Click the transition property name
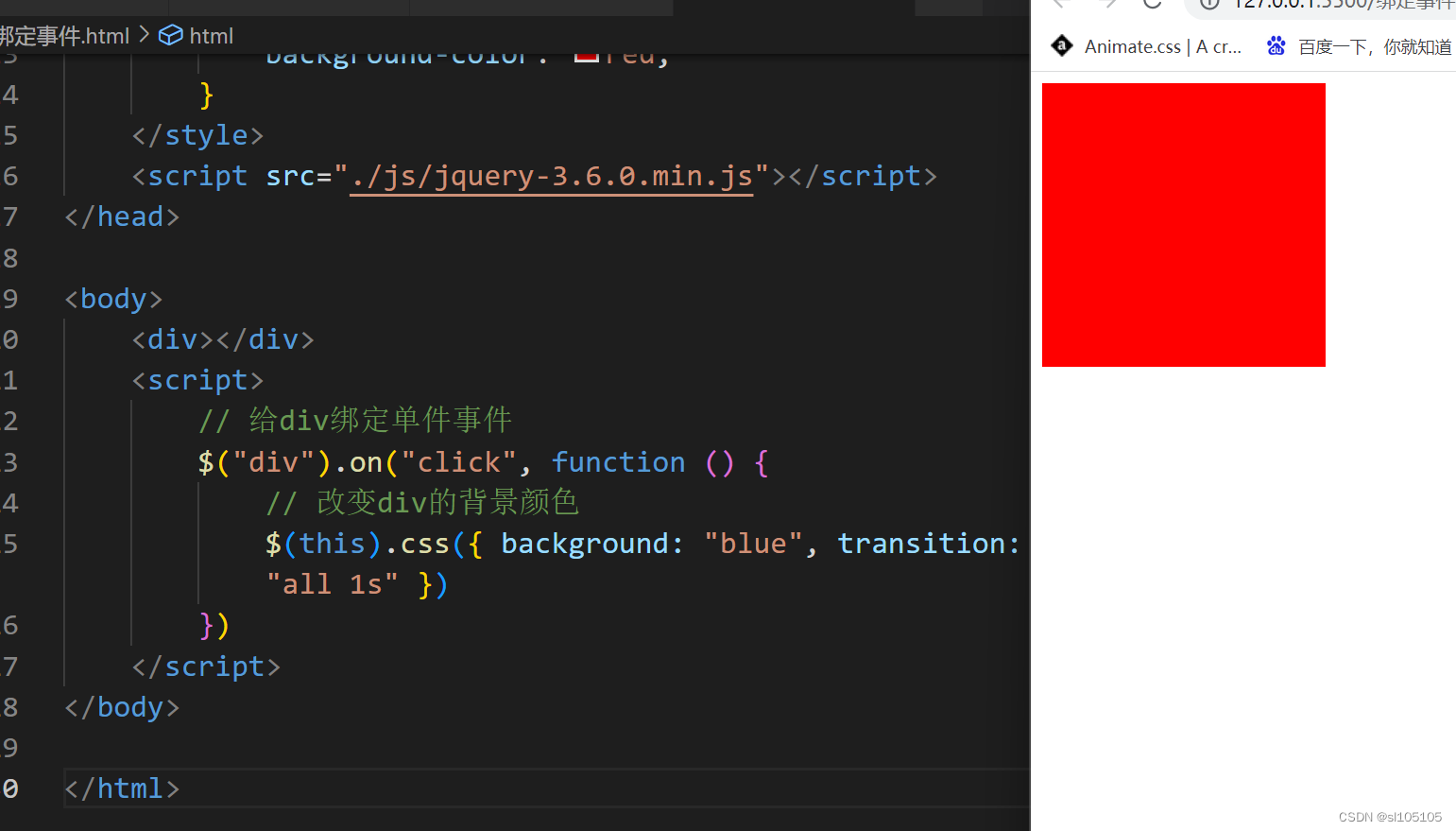The image size is (1456, 831). pos(921,544)
